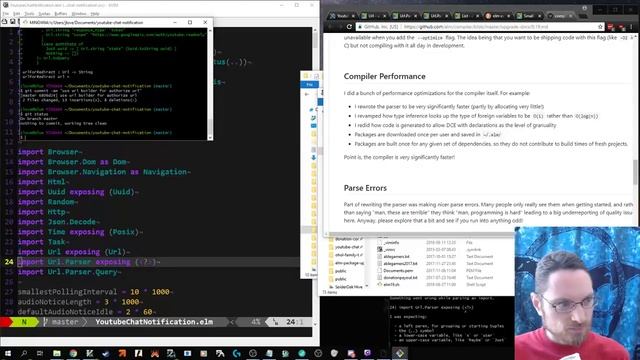Select the ablegamers.txt file in Explorer
The image size is (640, 360).
[396, 257]
